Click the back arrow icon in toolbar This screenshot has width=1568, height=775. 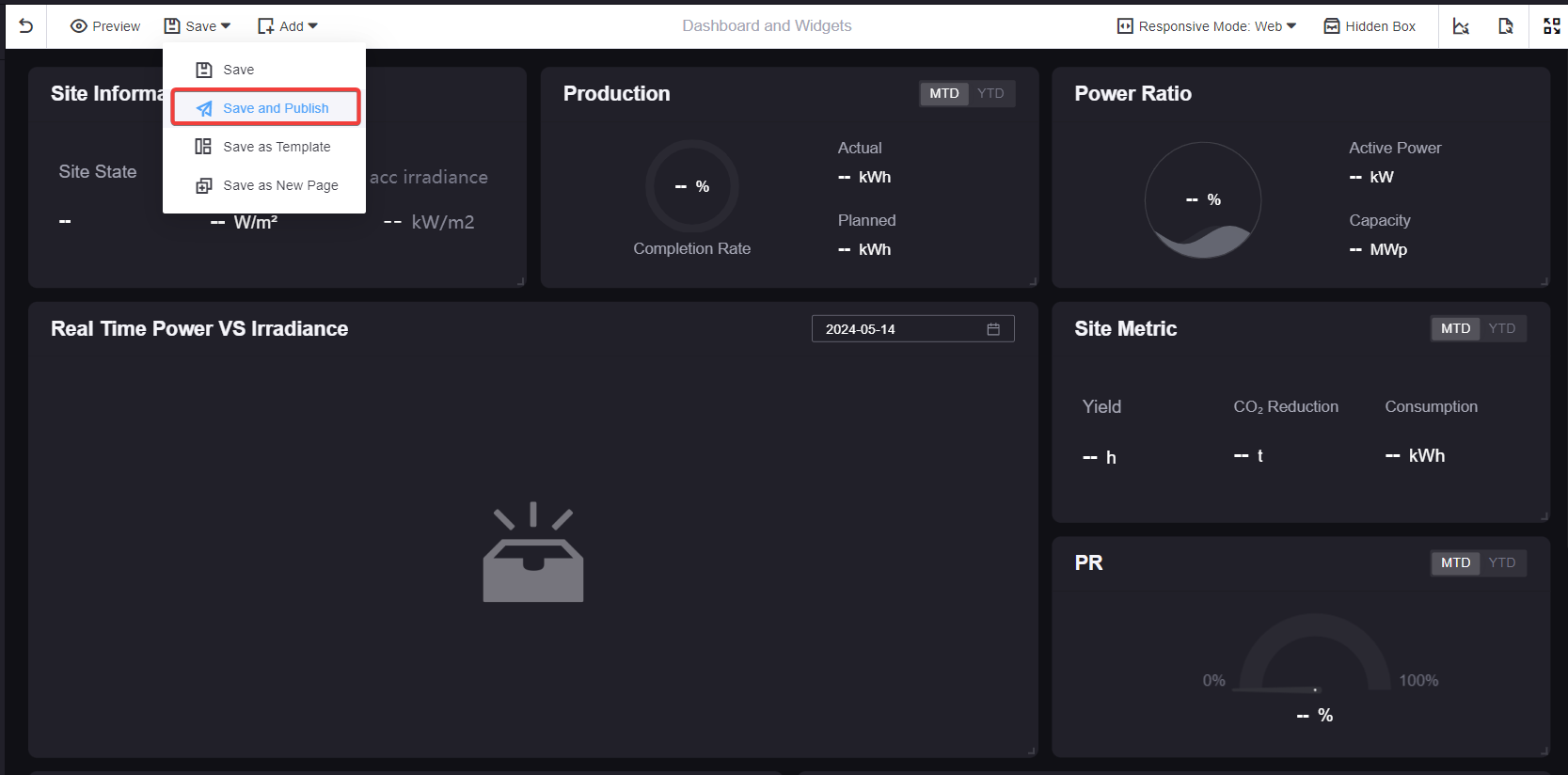click(26, 26)
